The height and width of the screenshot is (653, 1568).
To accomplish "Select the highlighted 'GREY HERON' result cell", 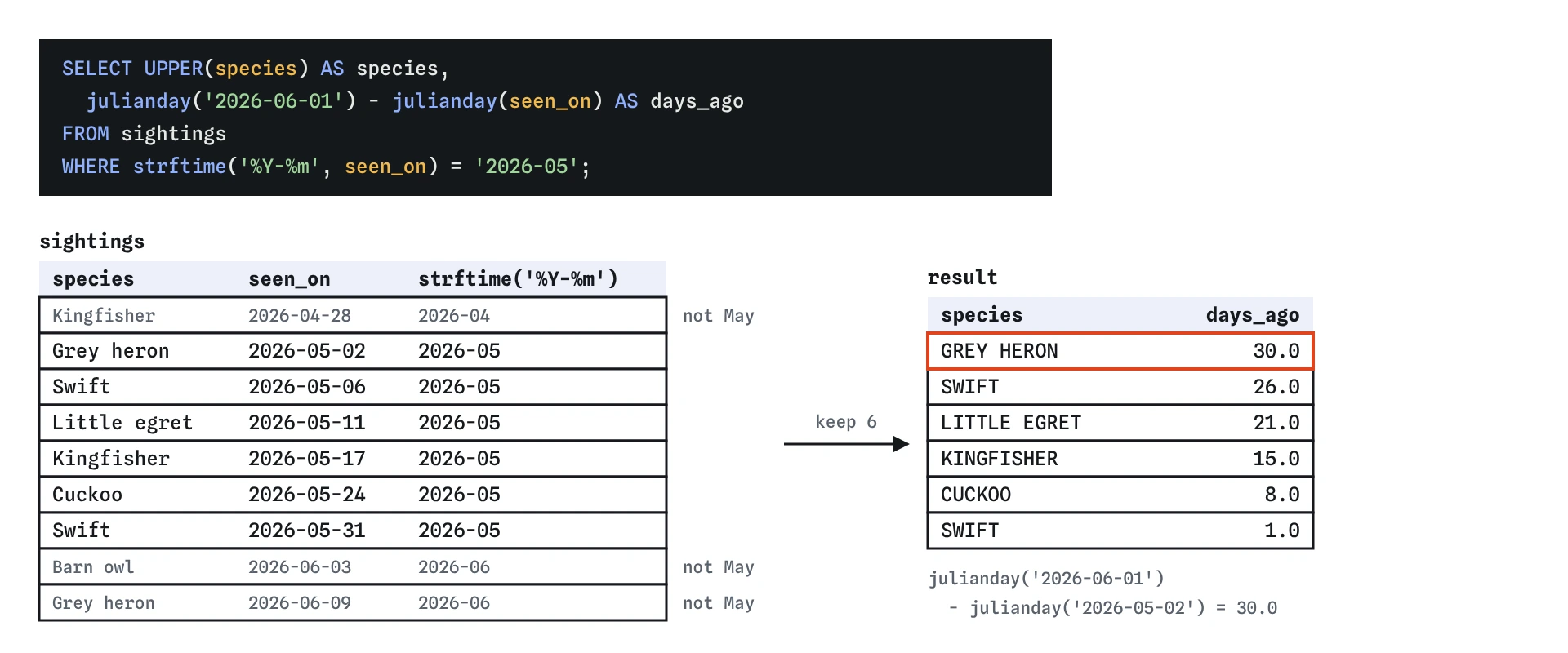I will (1000, 351).
